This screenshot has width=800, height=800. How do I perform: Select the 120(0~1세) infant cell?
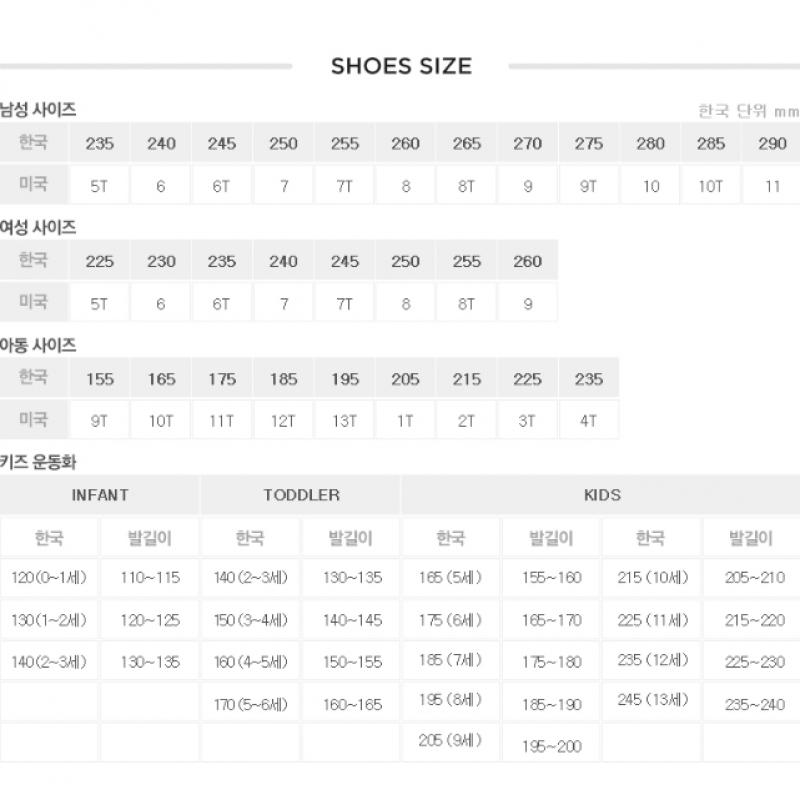[x=50, y=578]
